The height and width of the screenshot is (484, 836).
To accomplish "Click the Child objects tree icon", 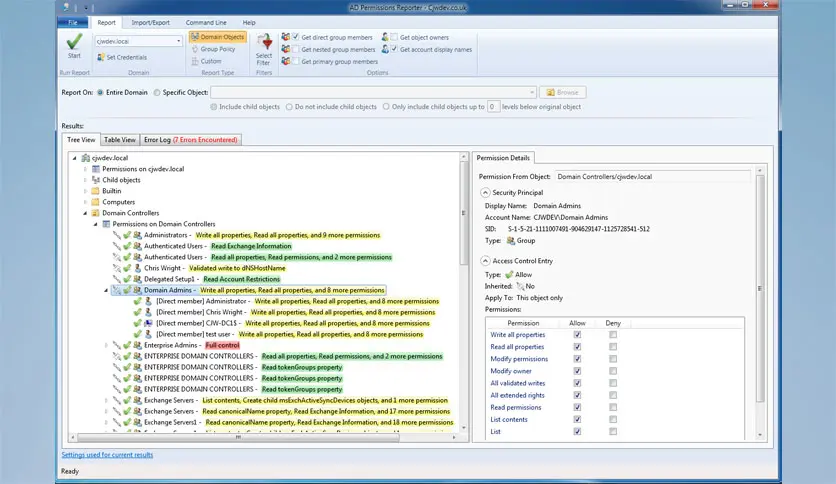I will [95, 180].
